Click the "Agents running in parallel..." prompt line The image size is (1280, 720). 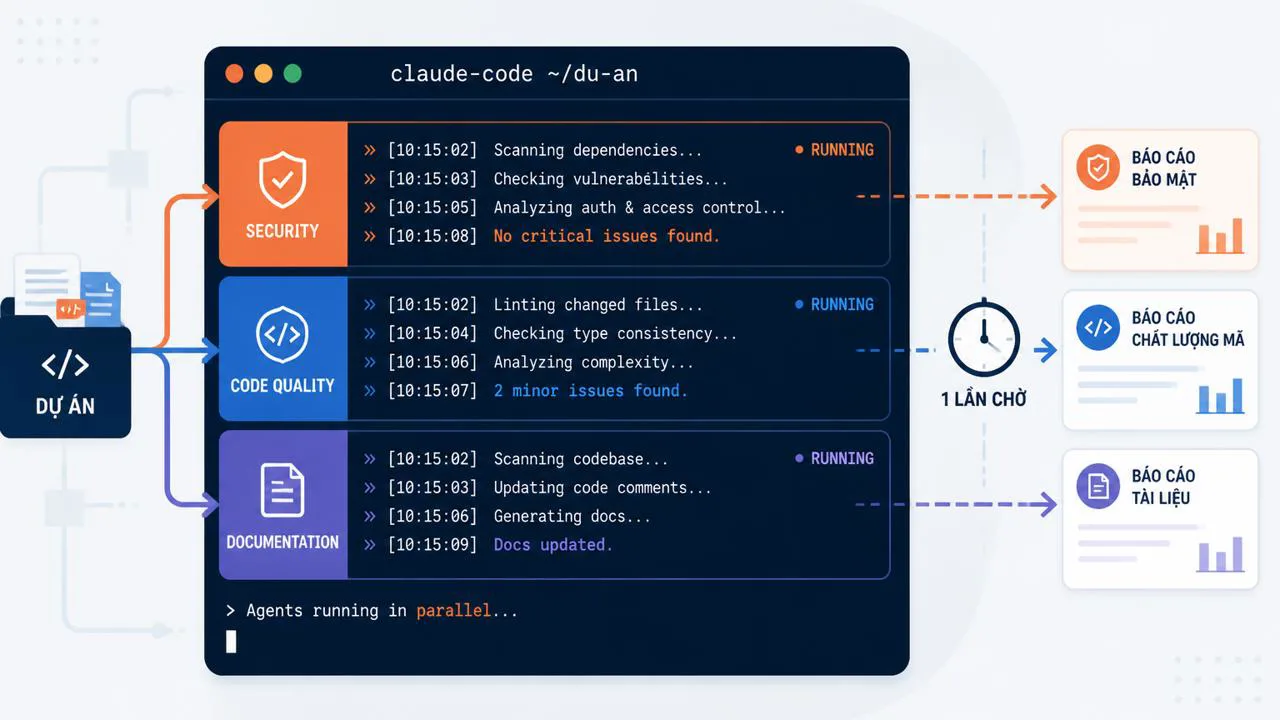(372, 611)
